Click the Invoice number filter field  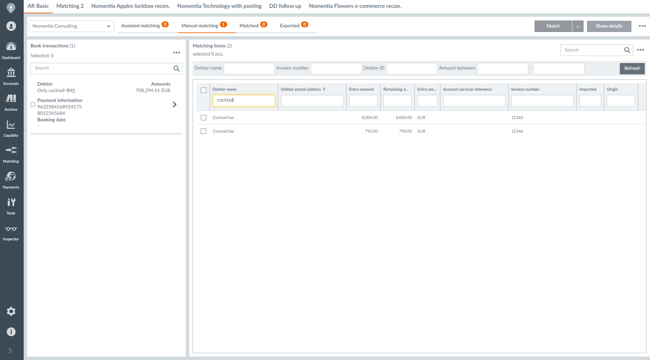336,68
